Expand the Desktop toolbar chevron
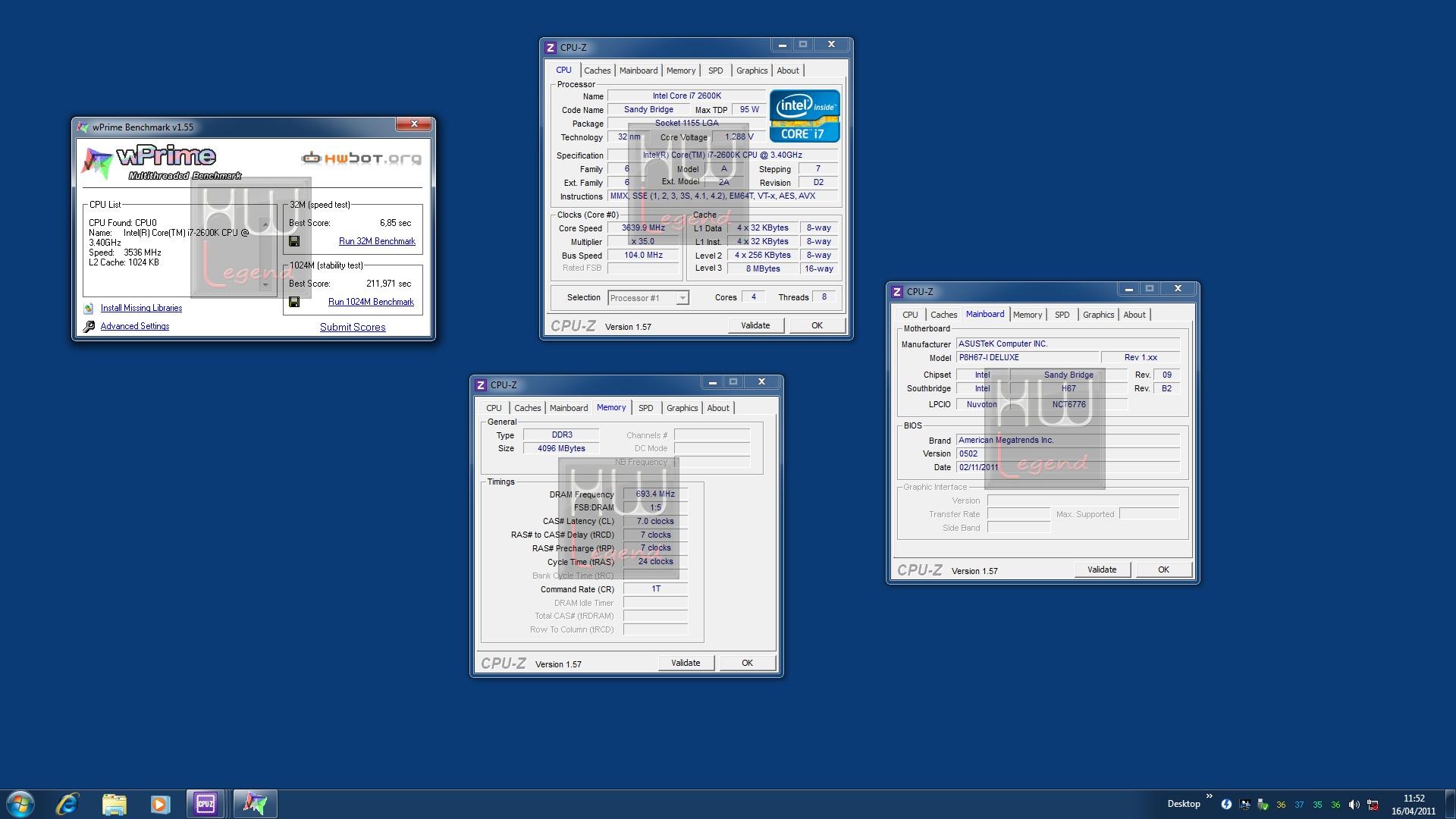 (1209, 797)
